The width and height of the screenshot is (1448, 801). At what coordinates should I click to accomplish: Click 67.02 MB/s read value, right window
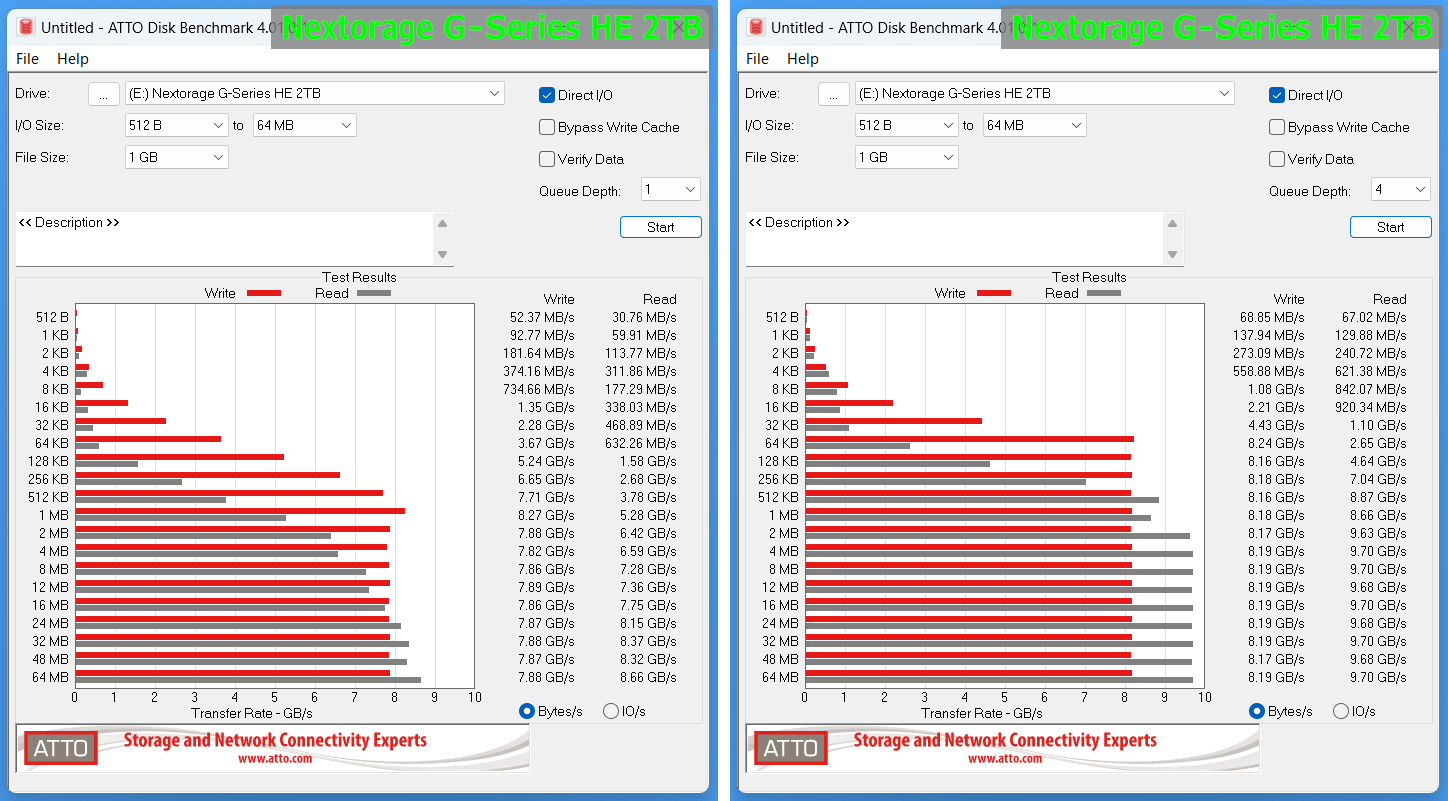pos(1374,317)
